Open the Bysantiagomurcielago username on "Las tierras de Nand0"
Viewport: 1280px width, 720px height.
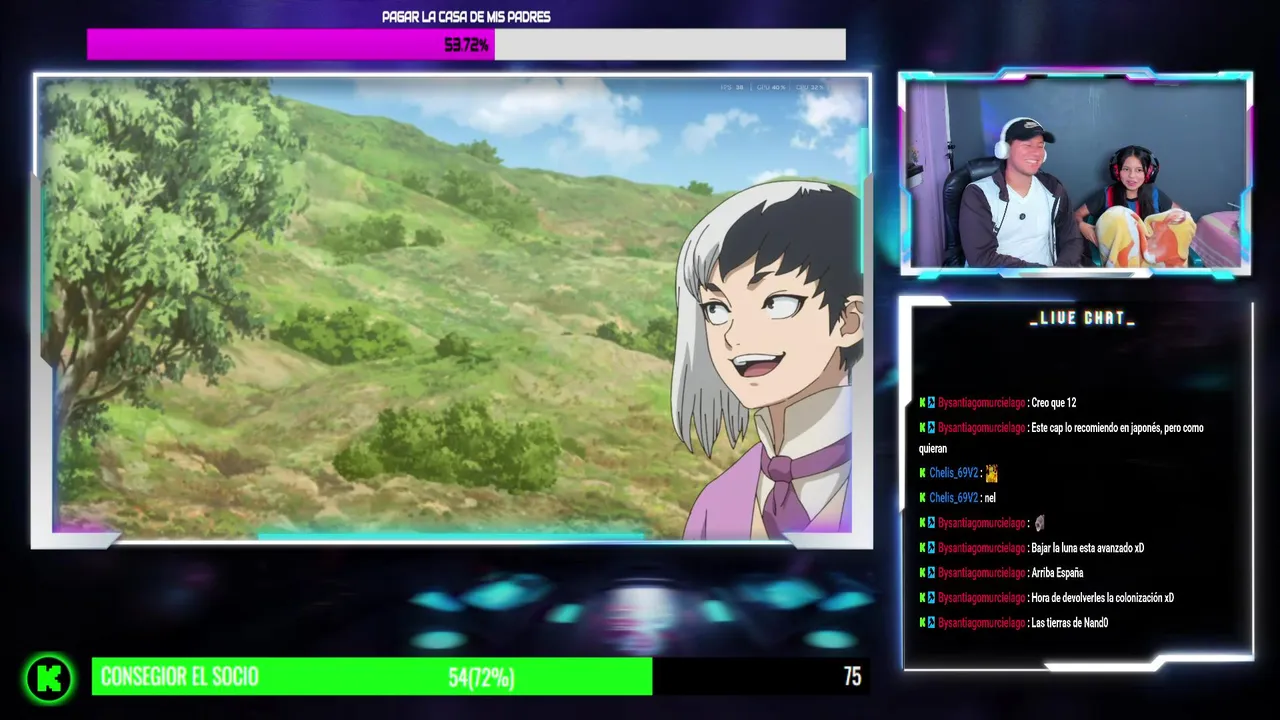click(x=981, y=623)
